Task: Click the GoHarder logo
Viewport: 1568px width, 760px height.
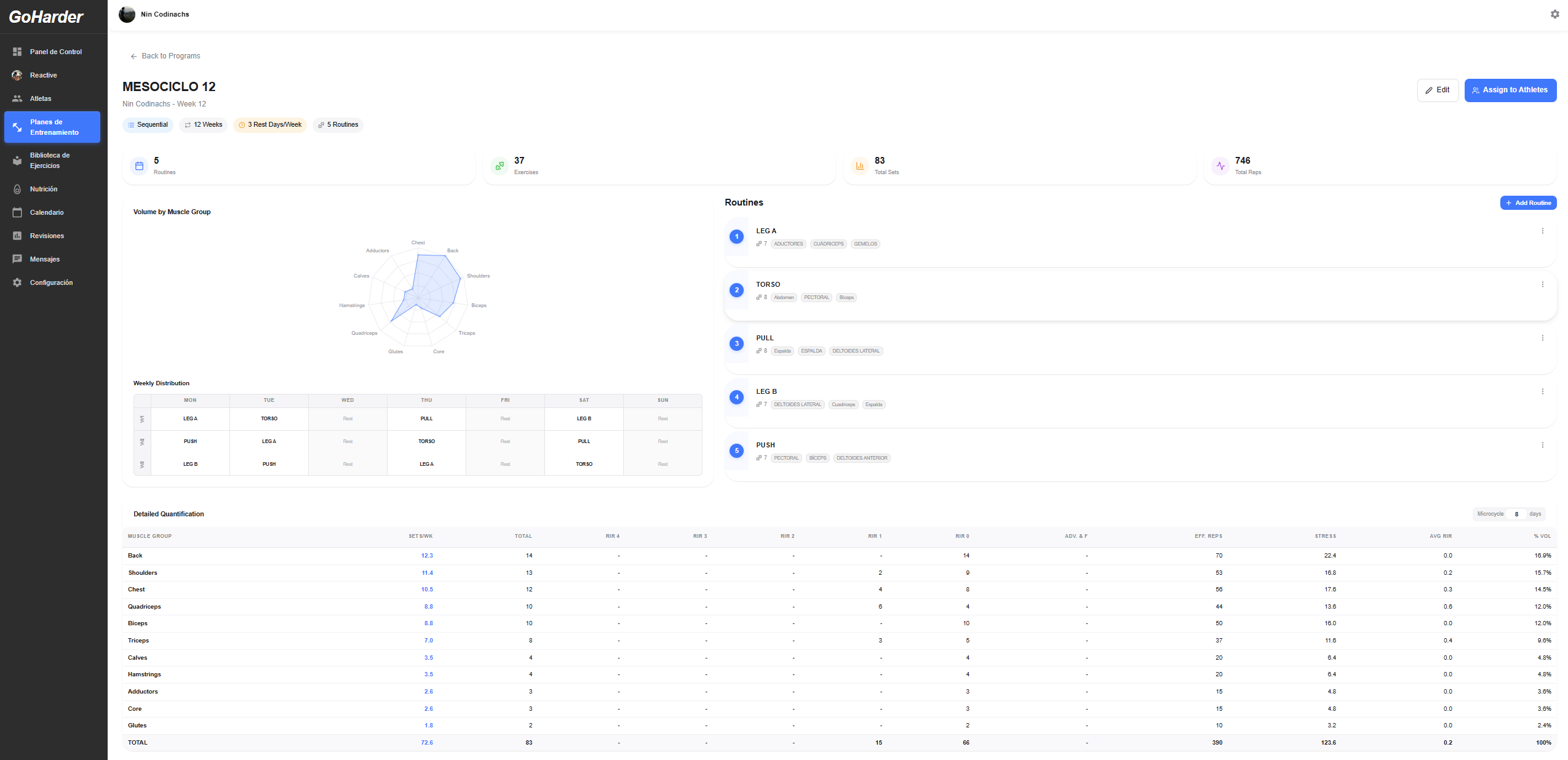Action: [x=46, y=17]
